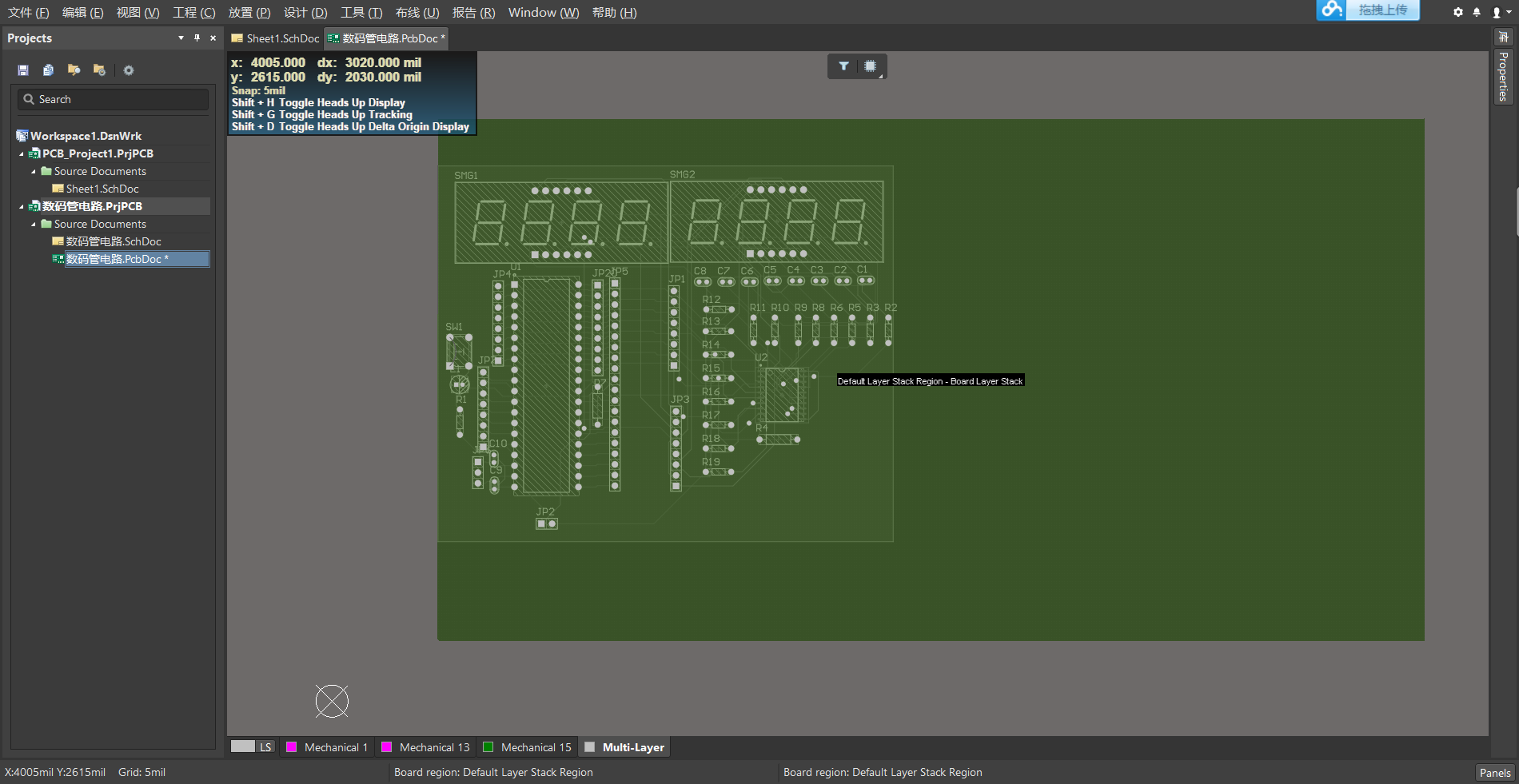Select the heads-up filter funnel icon
The width and height of the screenshot is (1519, 784).
tap(842, 66)
